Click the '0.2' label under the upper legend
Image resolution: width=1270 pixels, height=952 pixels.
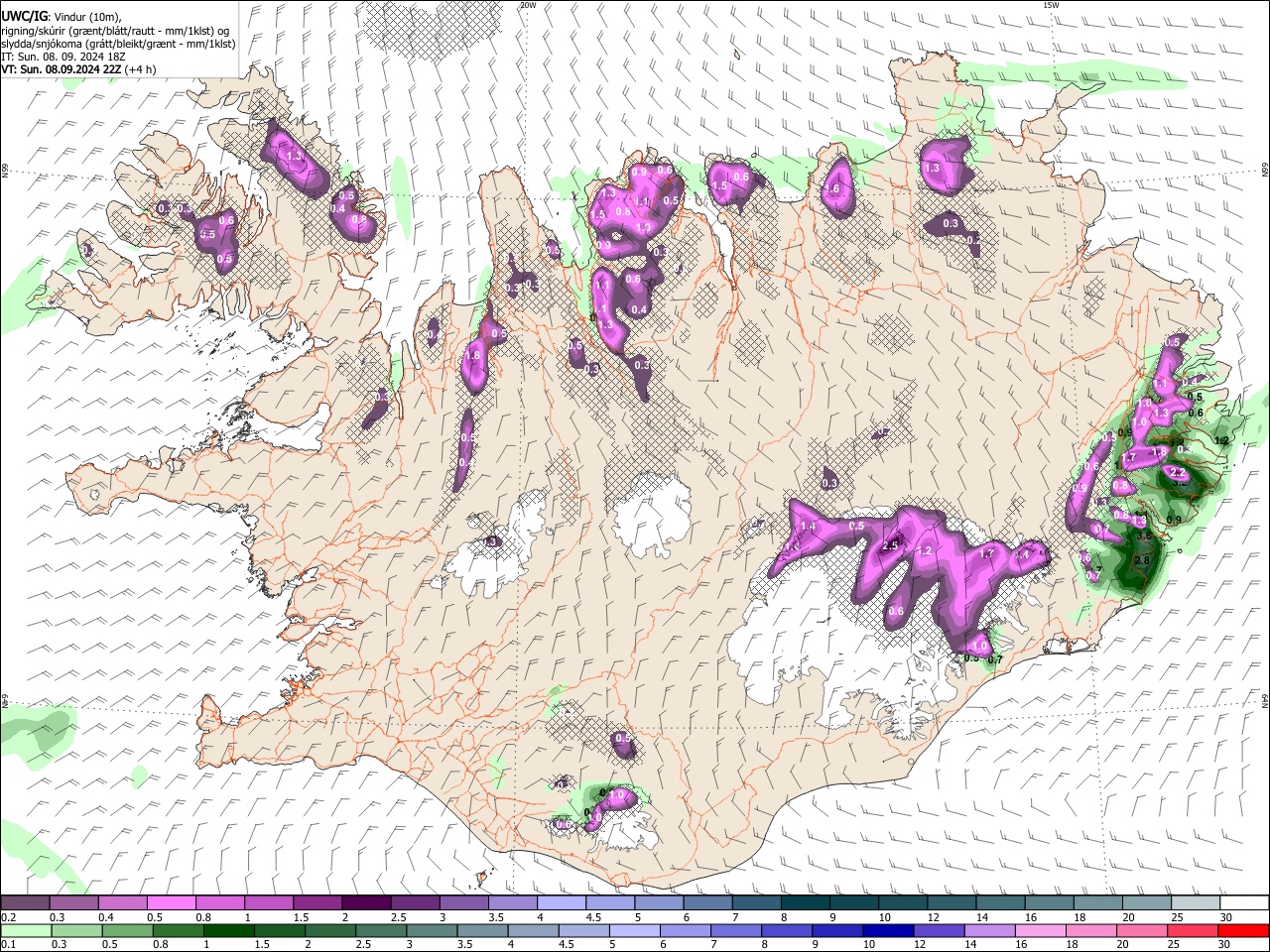click(8, 917)
